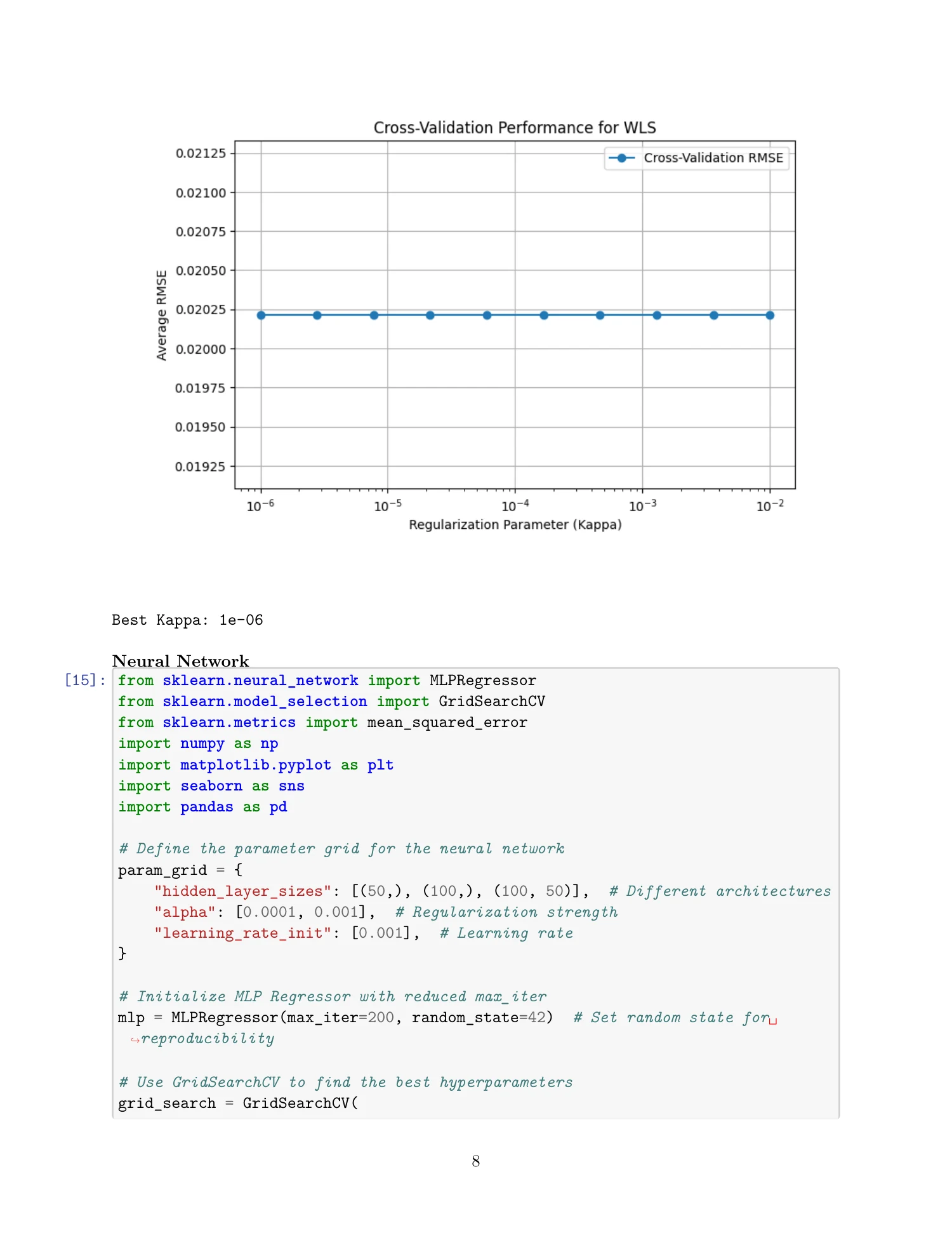Image resolution: width=952 pixels, height=1233 pixels.
Task: Click the rightmost data point on the RMSE line
Action: coord(770,316)
